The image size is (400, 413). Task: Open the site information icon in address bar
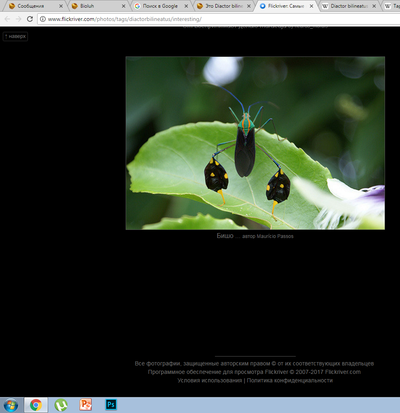(43, 19)
